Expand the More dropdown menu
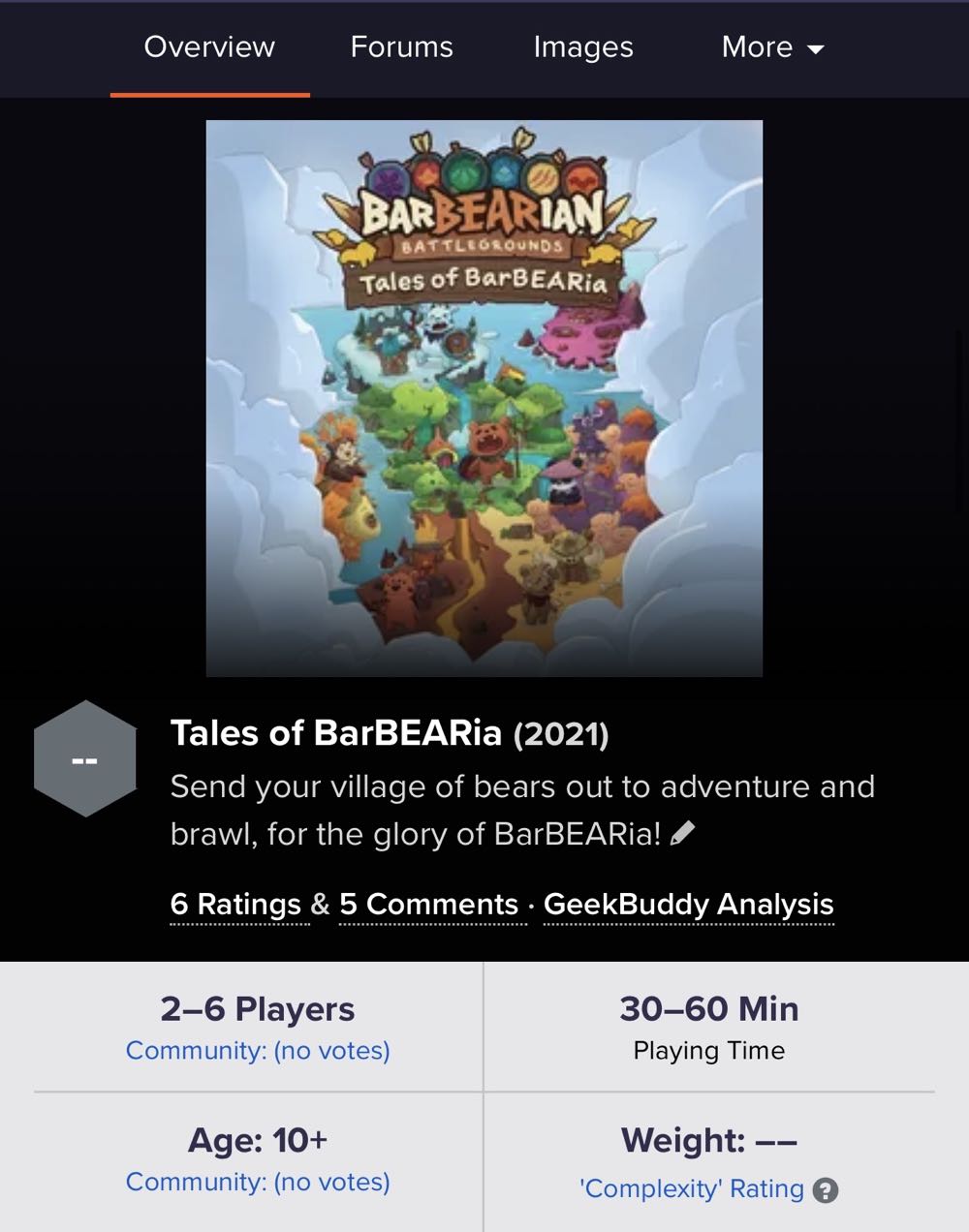Viewport: 969px width, 1232px height. tap(772, 47)
